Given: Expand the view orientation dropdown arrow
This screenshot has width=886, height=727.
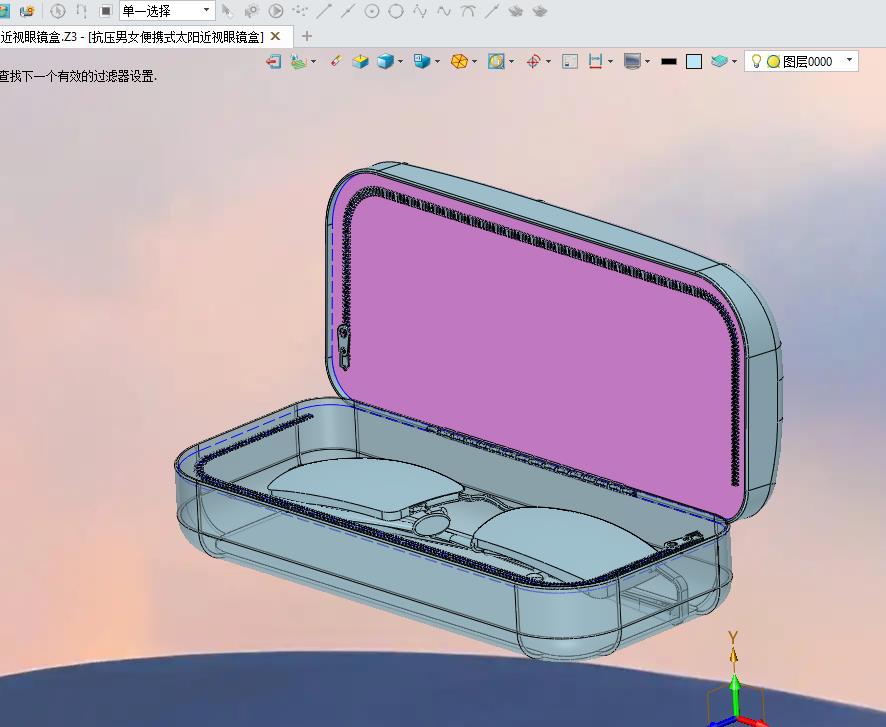Looking at the screenshot, I should pos(437,61).
